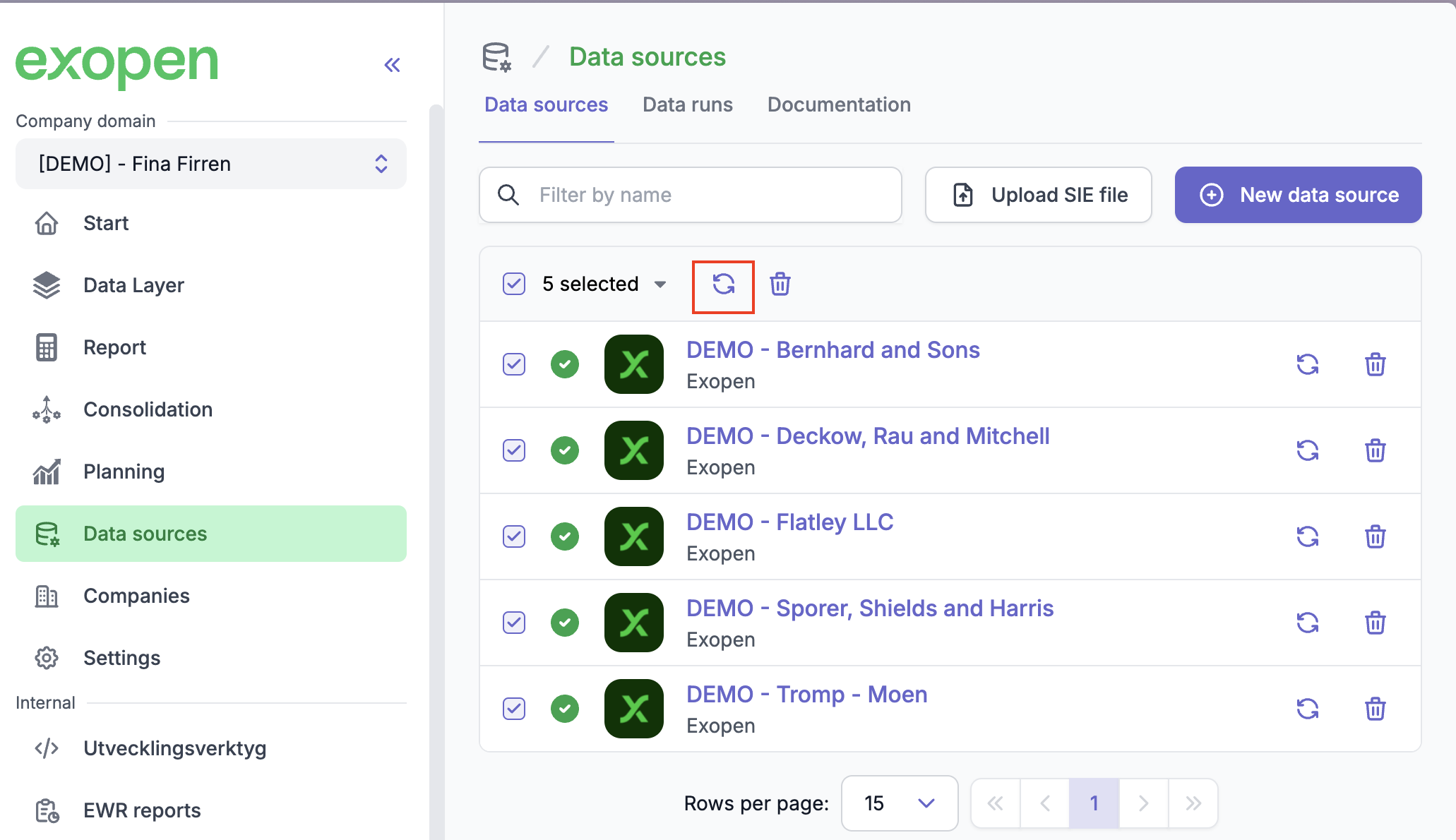Uncheck DEMO - Flatley LLC checkbox
1456x840 pixels.
tap(514, 536)
